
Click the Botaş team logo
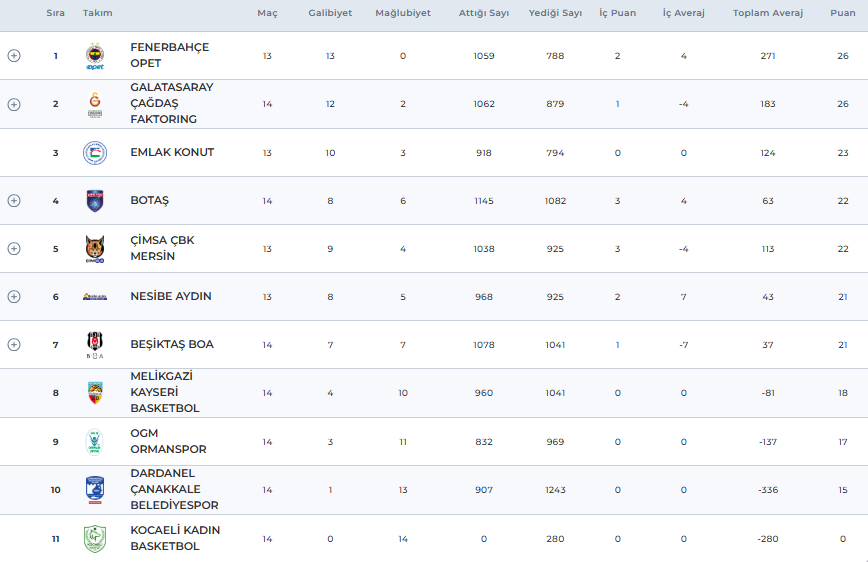pos(95,201)
